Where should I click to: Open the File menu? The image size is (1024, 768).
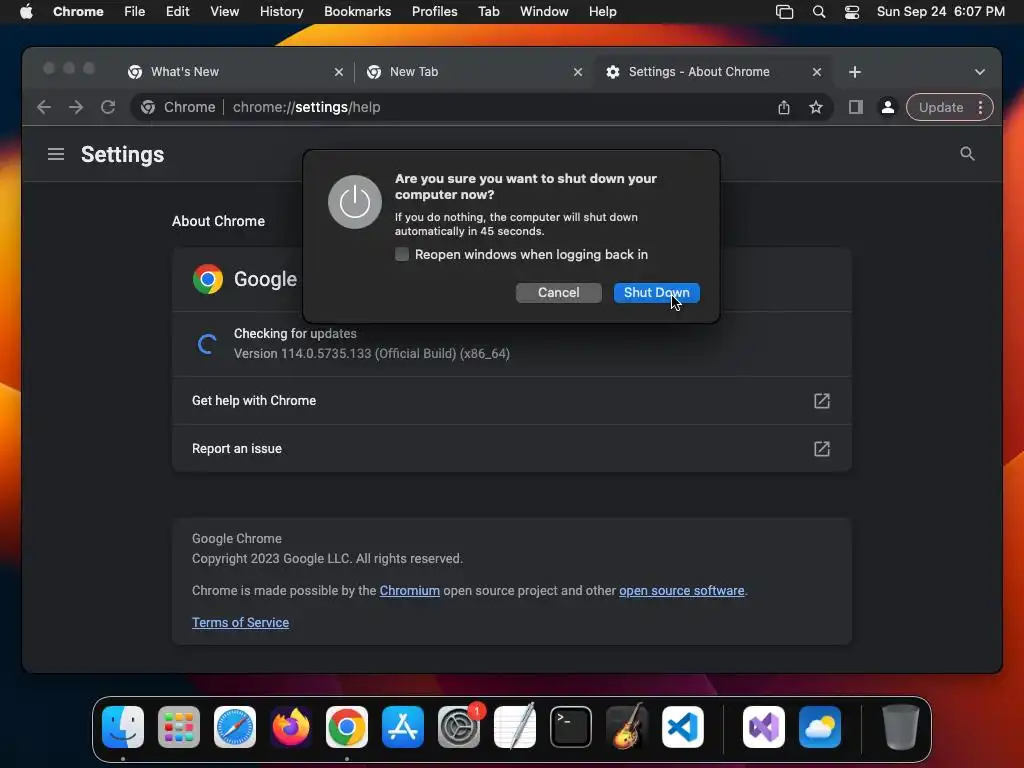point(135,12)
